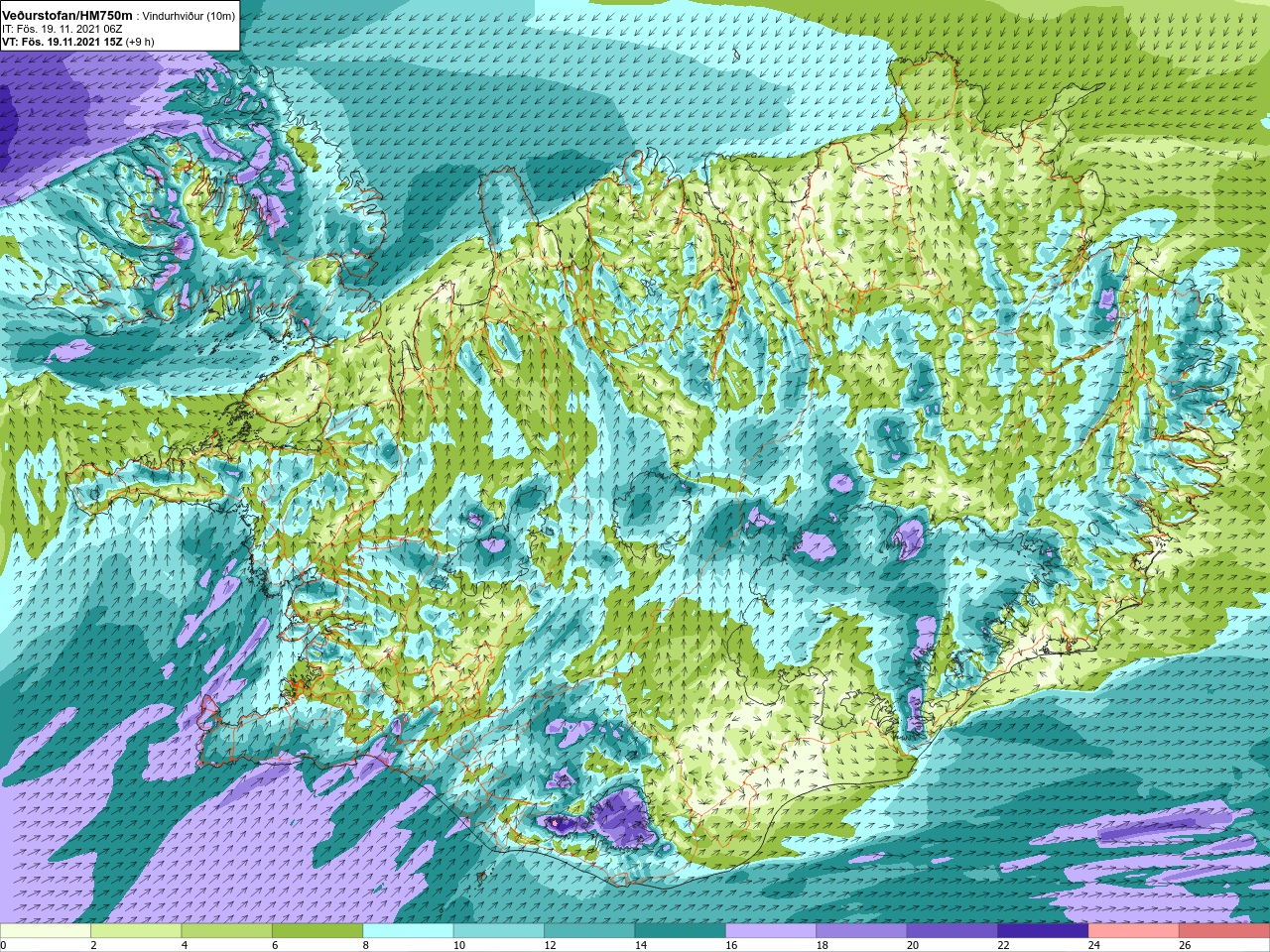
Task: Click the salmon red legend swatch above 26
Action: tap(1224, 931)
